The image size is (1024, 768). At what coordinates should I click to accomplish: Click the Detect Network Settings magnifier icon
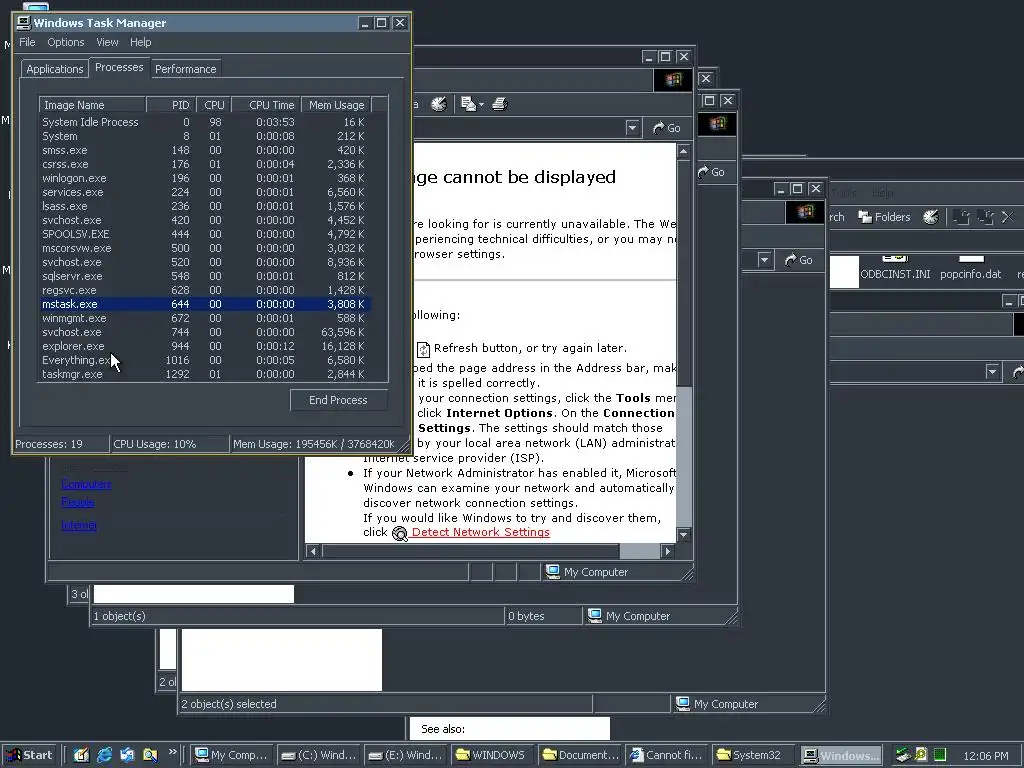point(400,534)
